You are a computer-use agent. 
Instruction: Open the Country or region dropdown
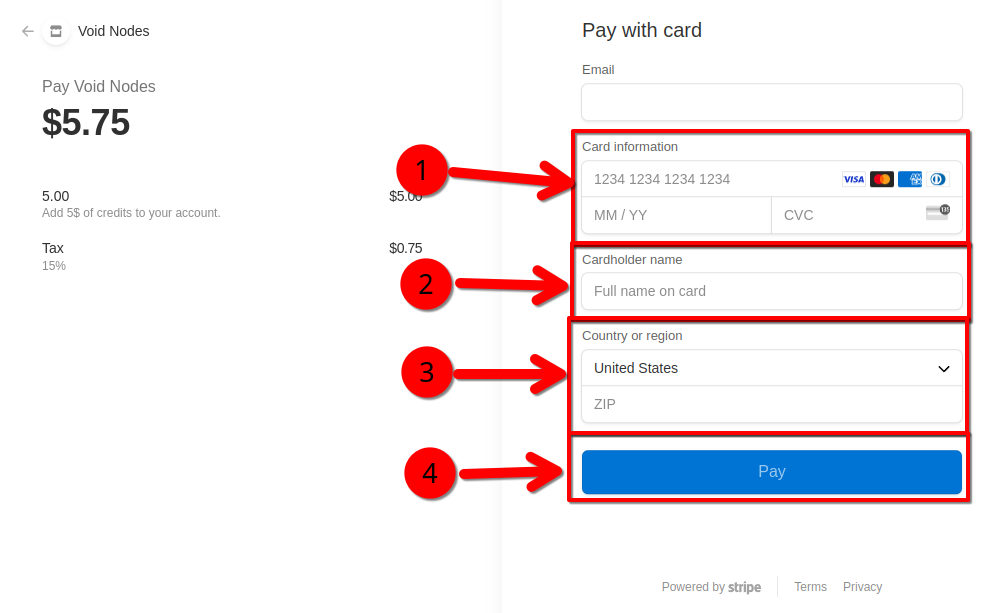[771, 368]
